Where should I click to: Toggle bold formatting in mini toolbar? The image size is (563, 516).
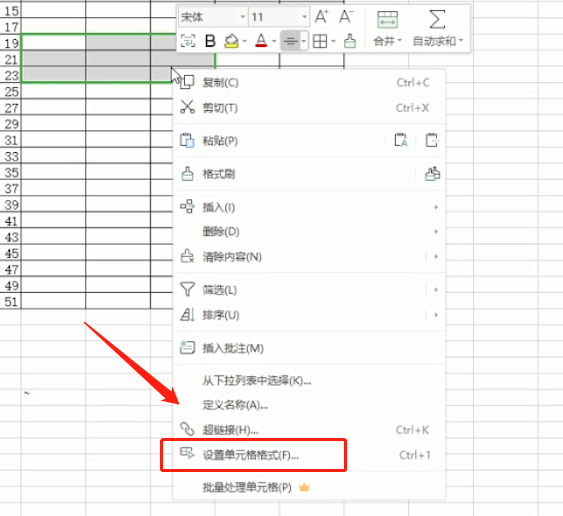click(x=210, y=41)
